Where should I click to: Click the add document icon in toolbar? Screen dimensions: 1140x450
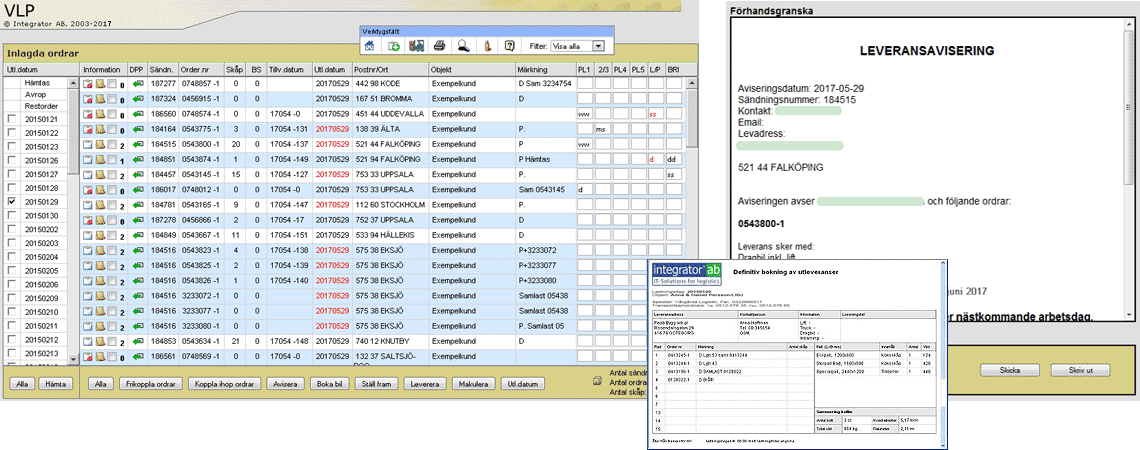point(393,46)
